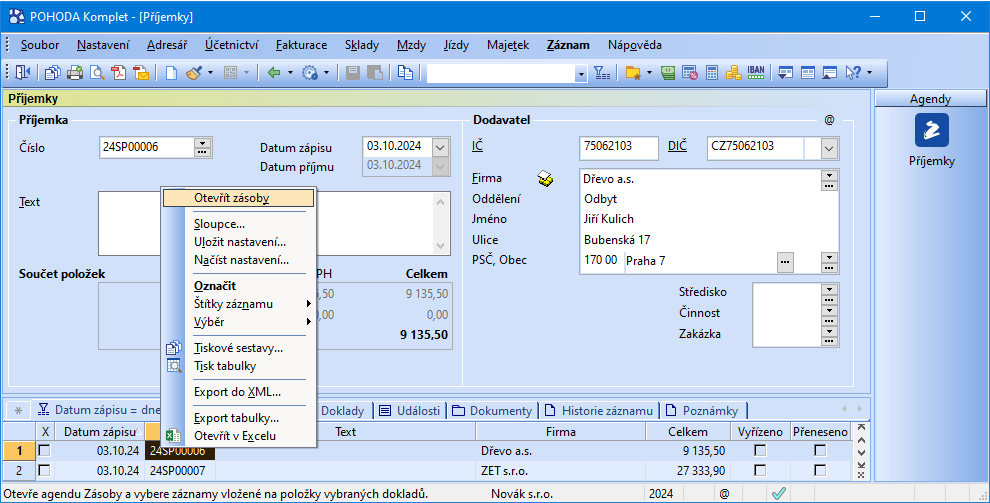Click the starred folder favorites icon
The width and height of the screenshot is (990, 503).
coord(633,73)
